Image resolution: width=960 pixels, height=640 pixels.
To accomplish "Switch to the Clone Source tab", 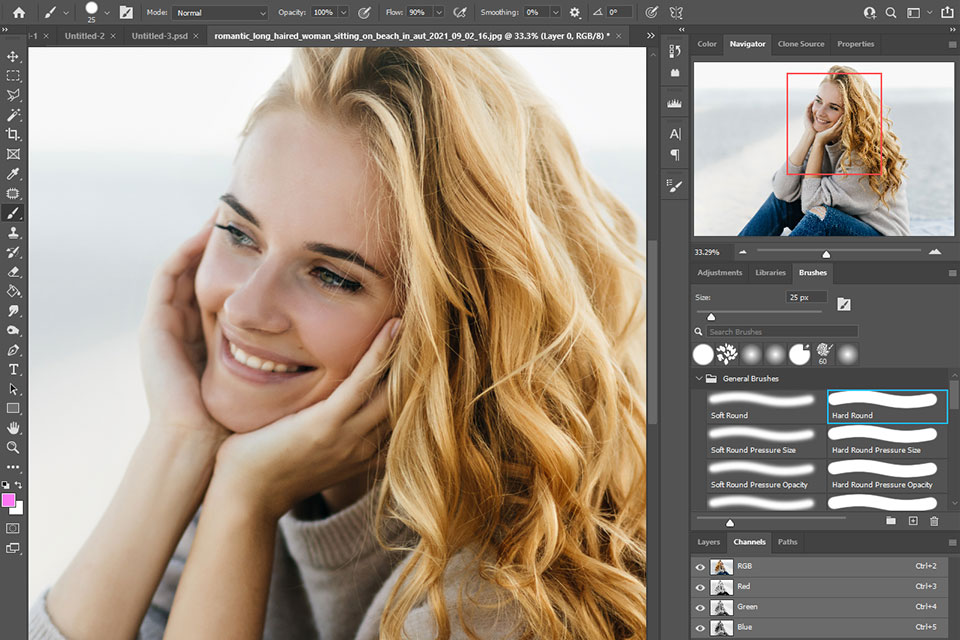I will tap(801, 44).
